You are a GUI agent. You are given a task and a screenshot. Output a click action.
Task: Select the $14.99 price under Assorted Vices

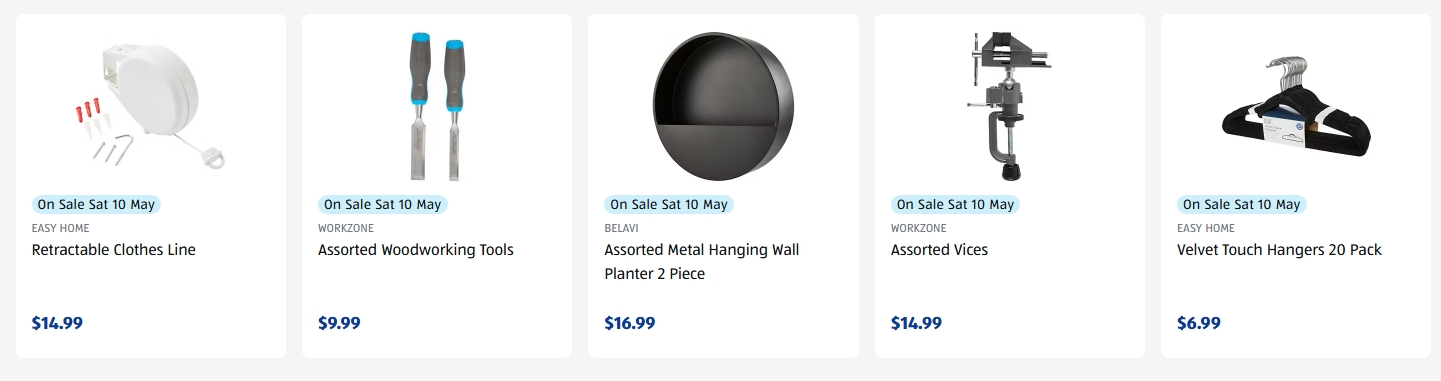pyautogui.click(x=916, y=323)
